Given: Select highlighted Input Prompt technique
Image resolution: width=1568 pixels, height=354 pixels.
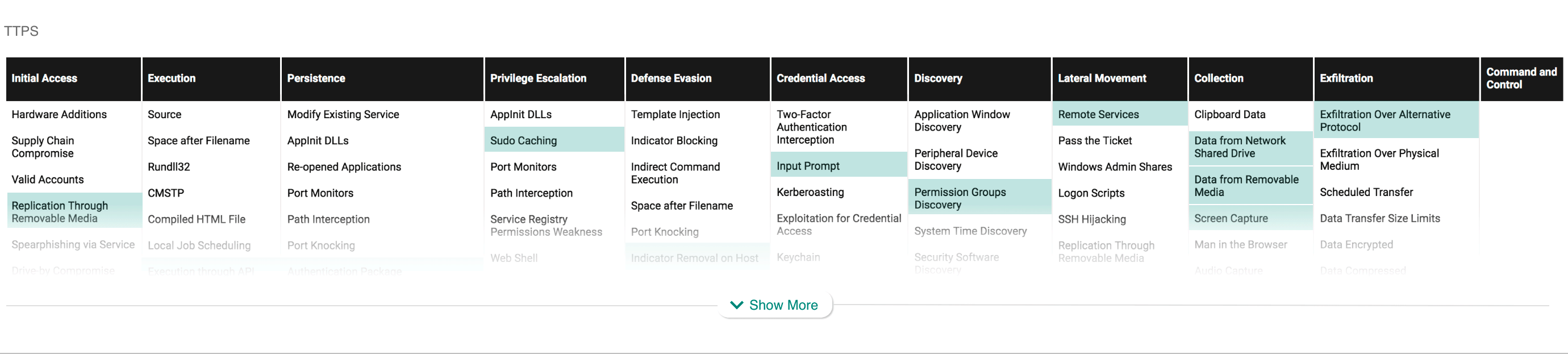Looking at the screenshot, I should (840, 165).
